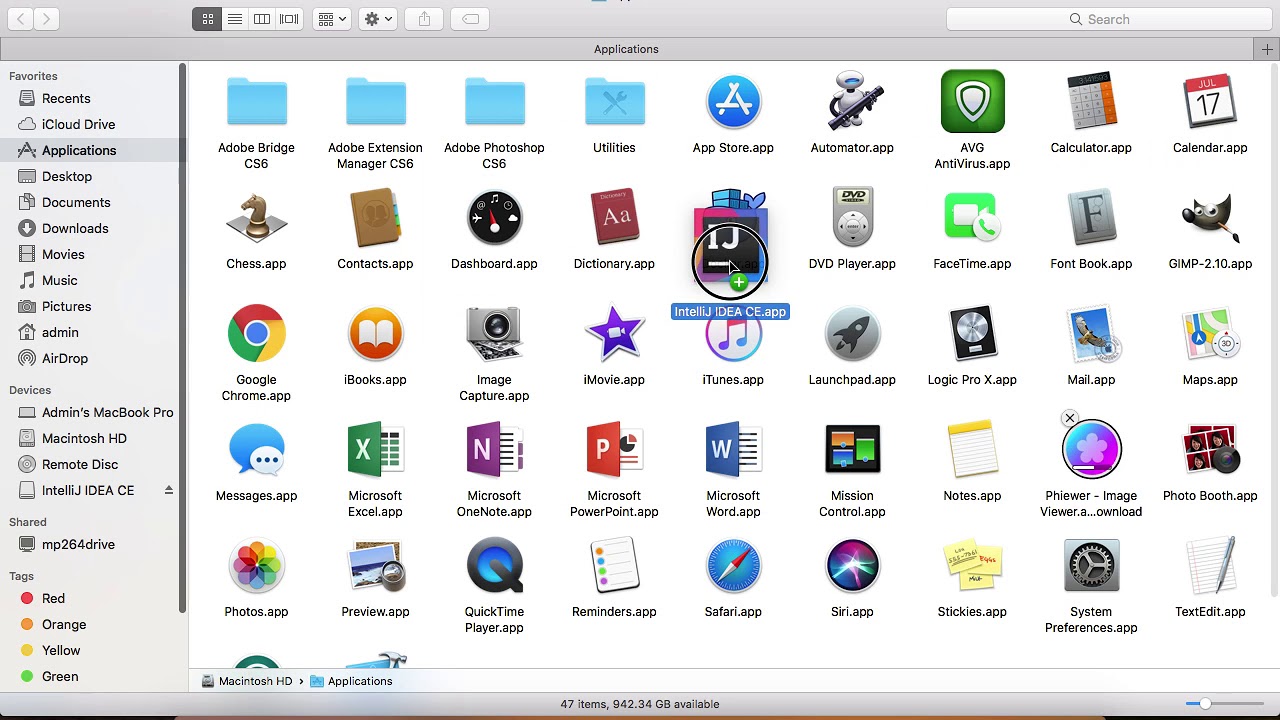Viewport: 1280px width, 720px height.
Task: Go back to the previous folder
Action: coord(20,19)
